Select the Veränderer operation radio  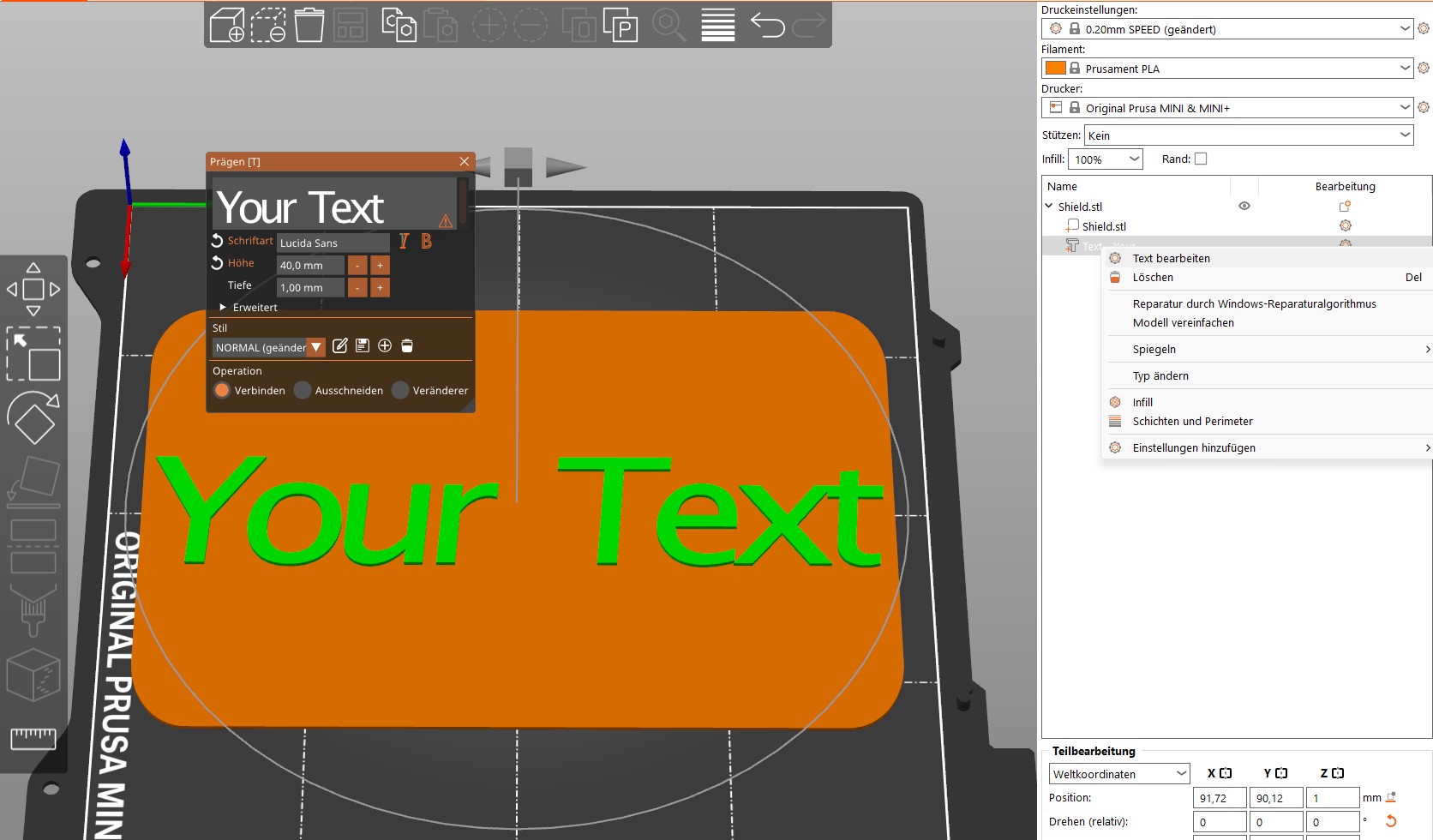pos(400,390)
